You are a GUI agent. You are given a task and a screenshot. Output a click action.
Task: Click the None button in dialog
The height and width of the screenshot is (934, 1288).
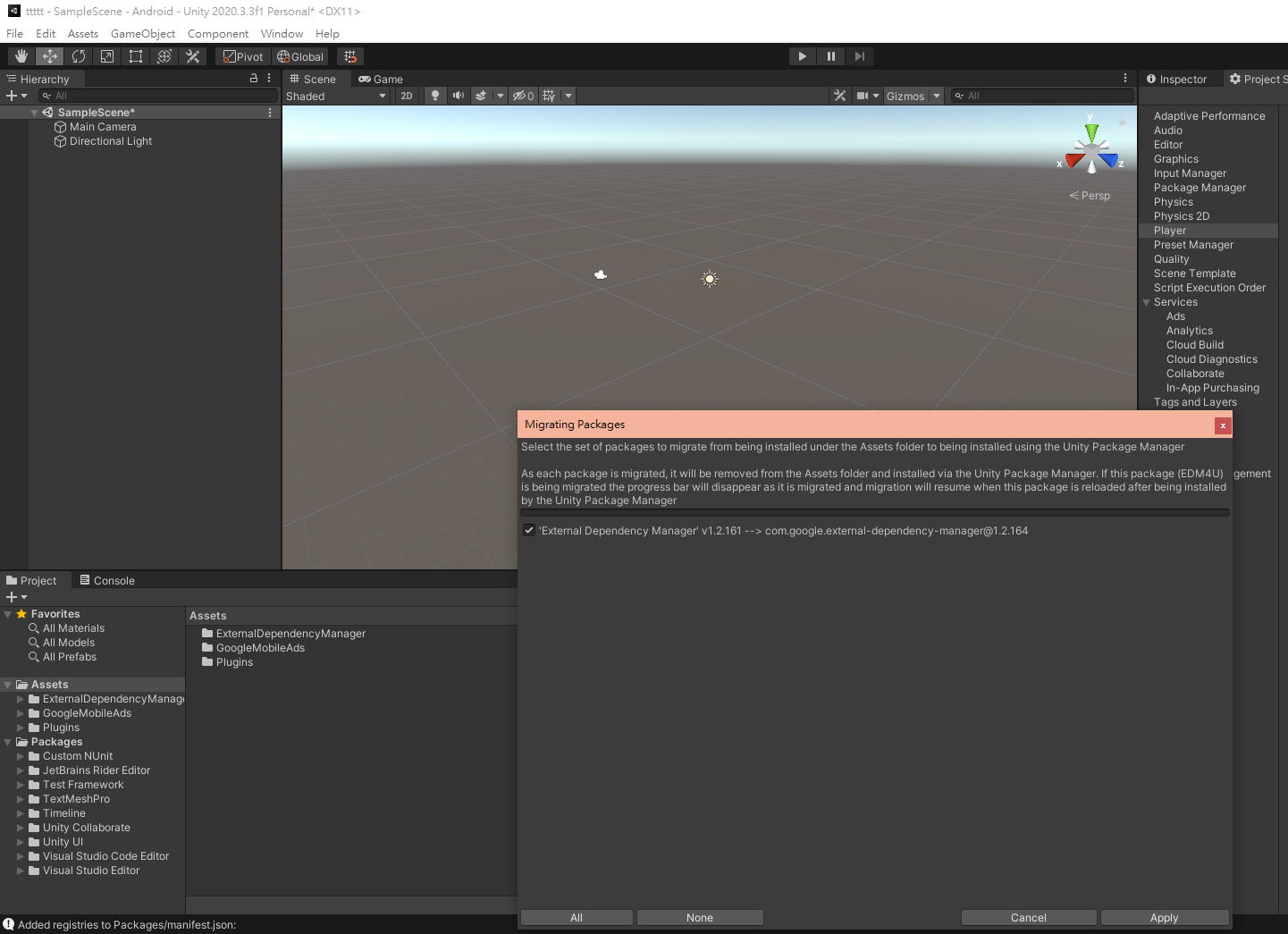click(x=700, y=918)
